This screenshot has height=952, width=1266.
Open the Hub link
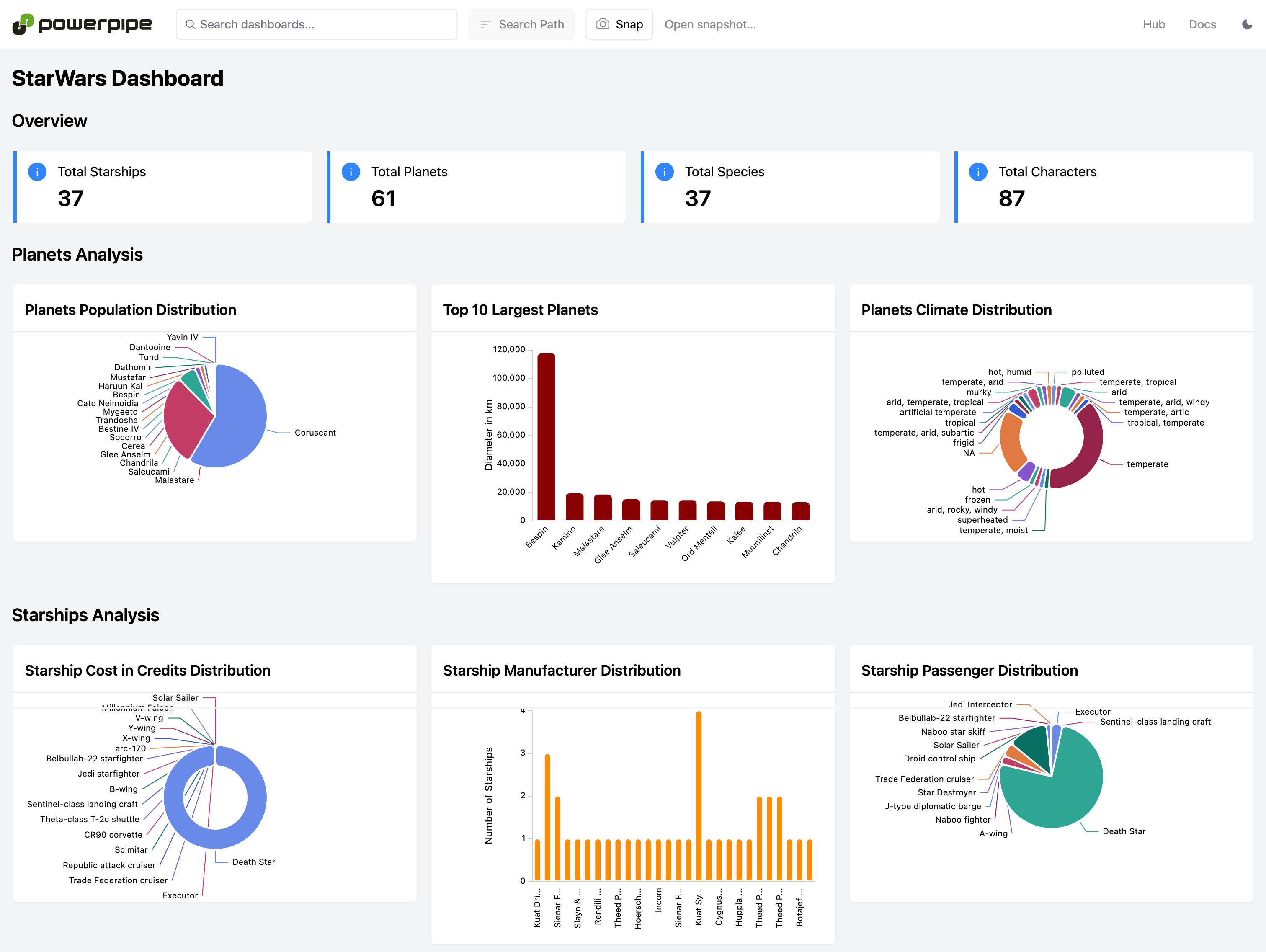click(1154, 24)
